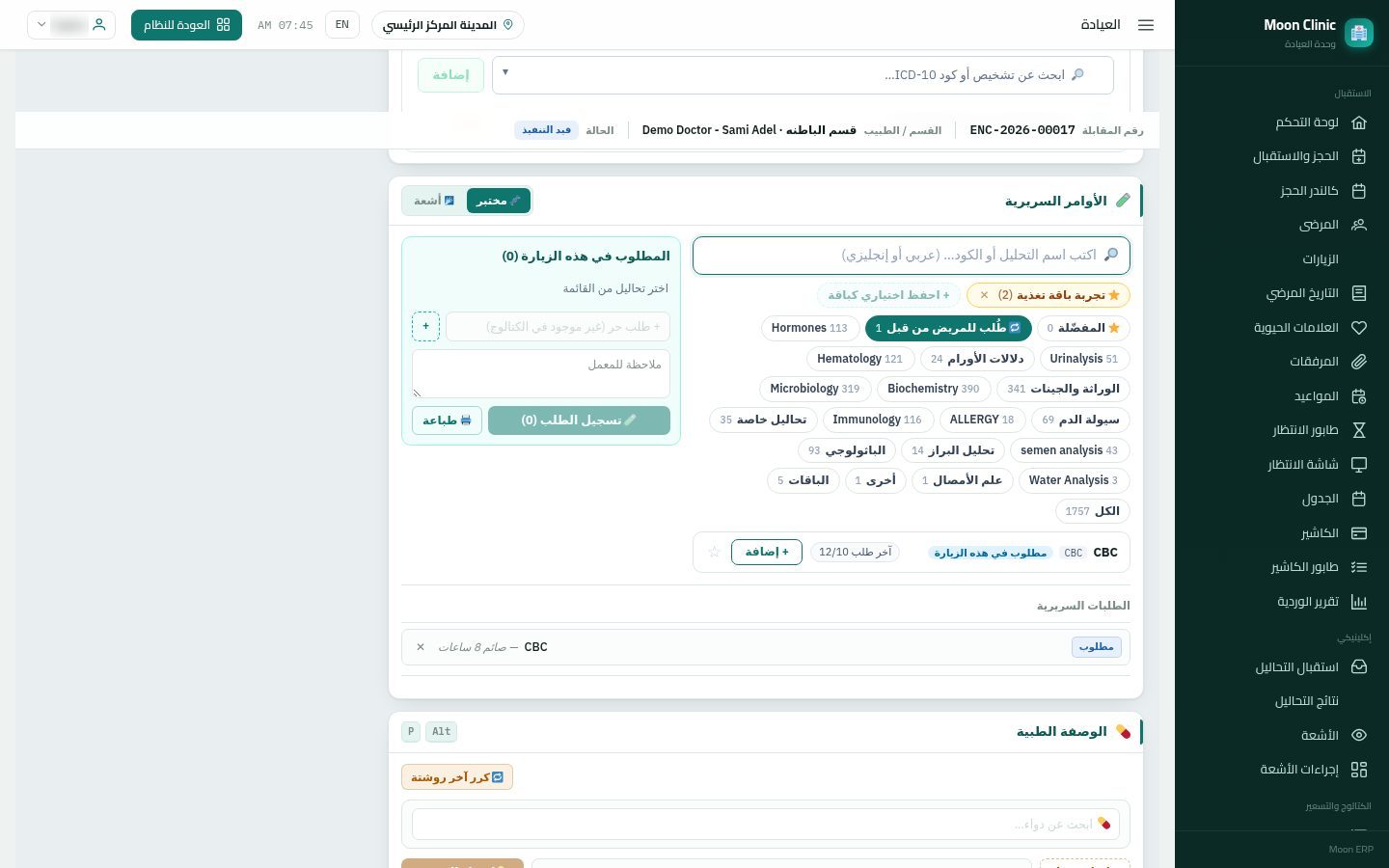Click طباعة print button

(447, 420)
